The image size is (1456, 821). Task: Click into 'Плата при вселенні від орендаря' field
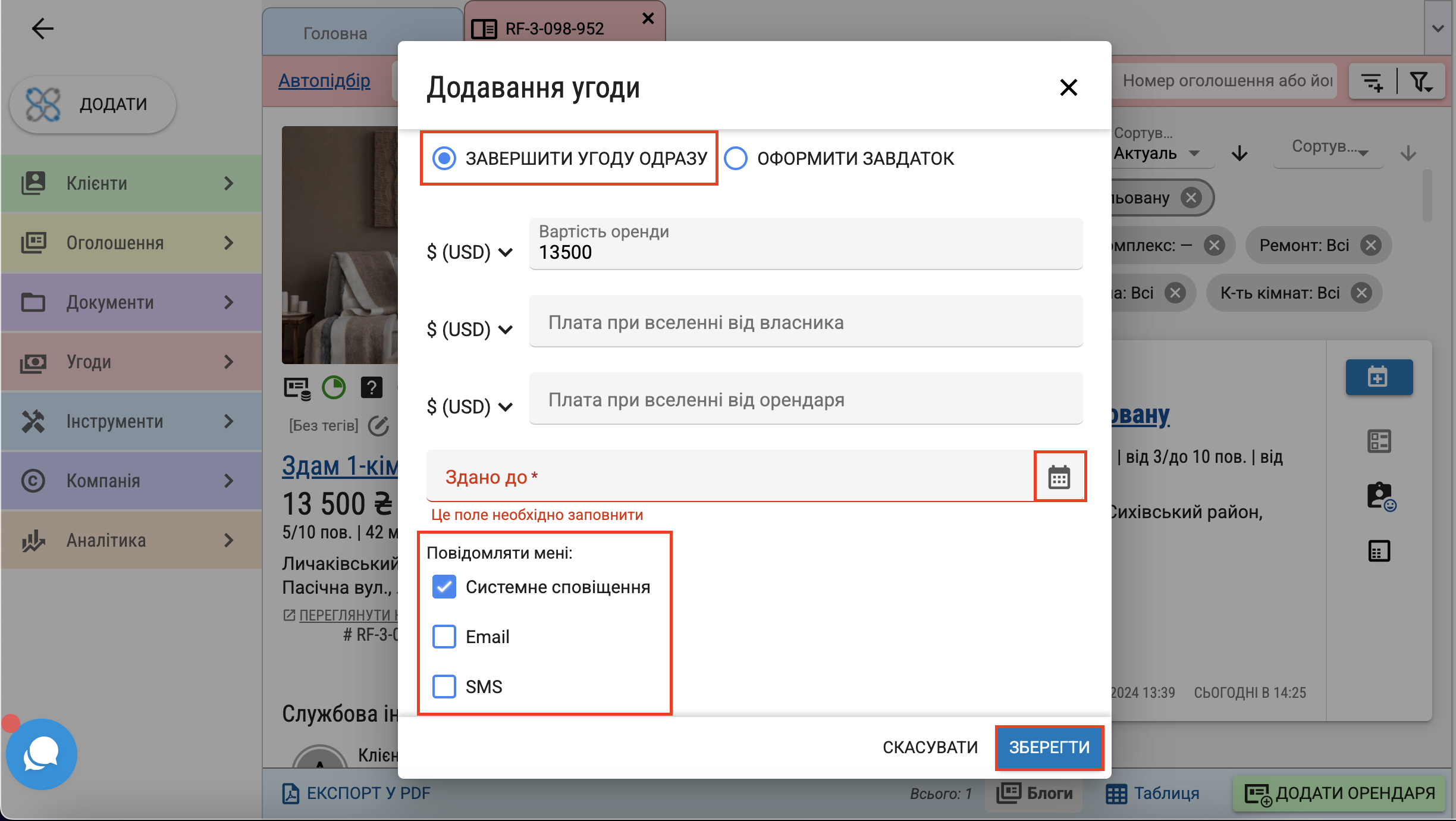(805, 400)
